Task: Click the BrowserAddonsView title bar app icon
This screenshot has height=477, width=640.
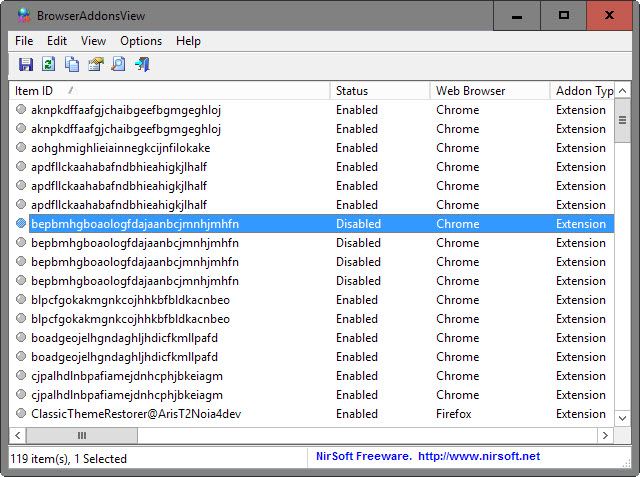Action: pyautogui.click(x=24, y=16)
